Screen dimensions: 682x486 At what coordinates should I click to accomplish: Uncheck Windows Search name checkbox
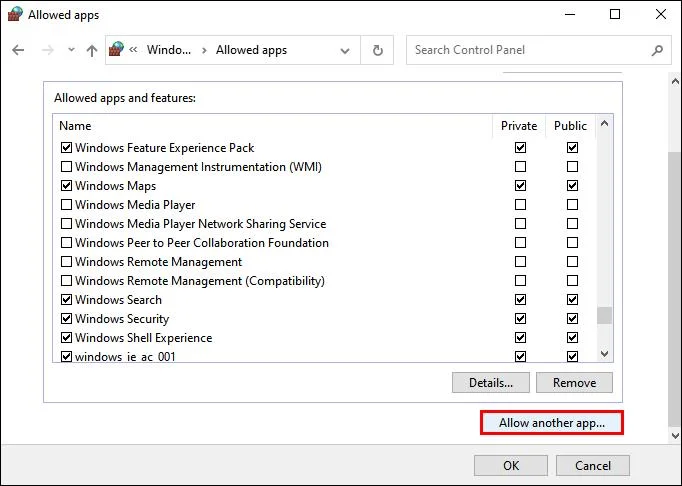pyautogui.click(x=66, y=299)
